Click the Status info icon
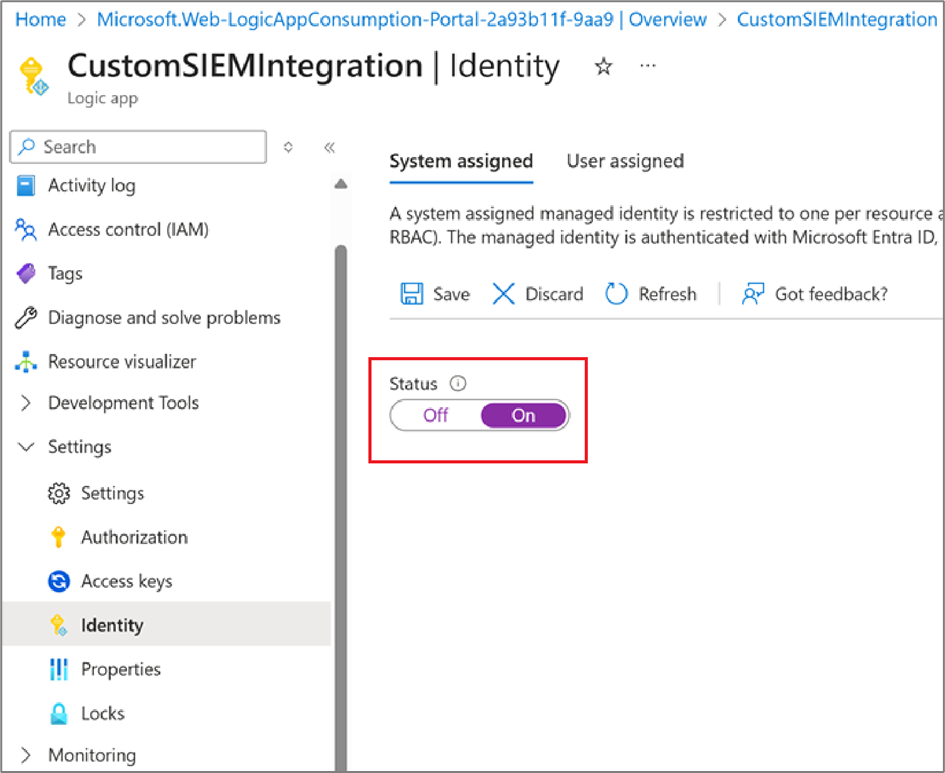945x773 pixels. point(458,384)
